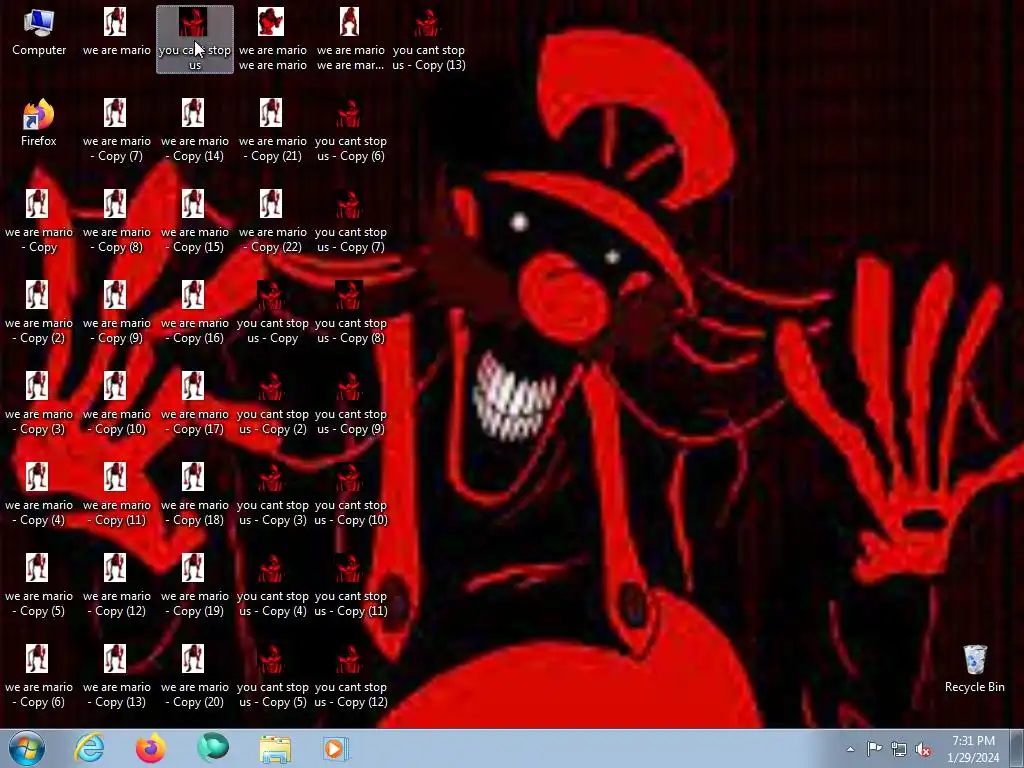Select 'you cant stop us - Copy (7)'
Image resolution: width=1024 pixels, height=768 pixels.
click(x=351, y=221)
